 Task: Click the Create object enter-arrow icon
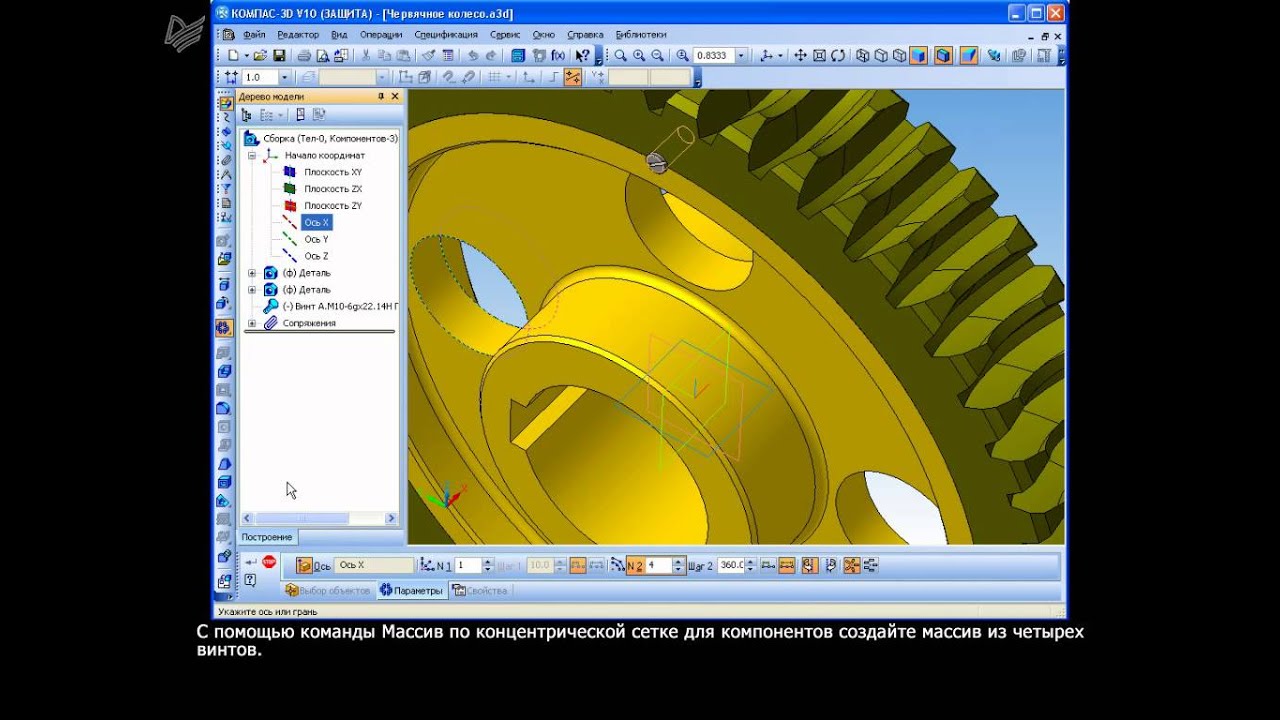click(x=251, y=561)
